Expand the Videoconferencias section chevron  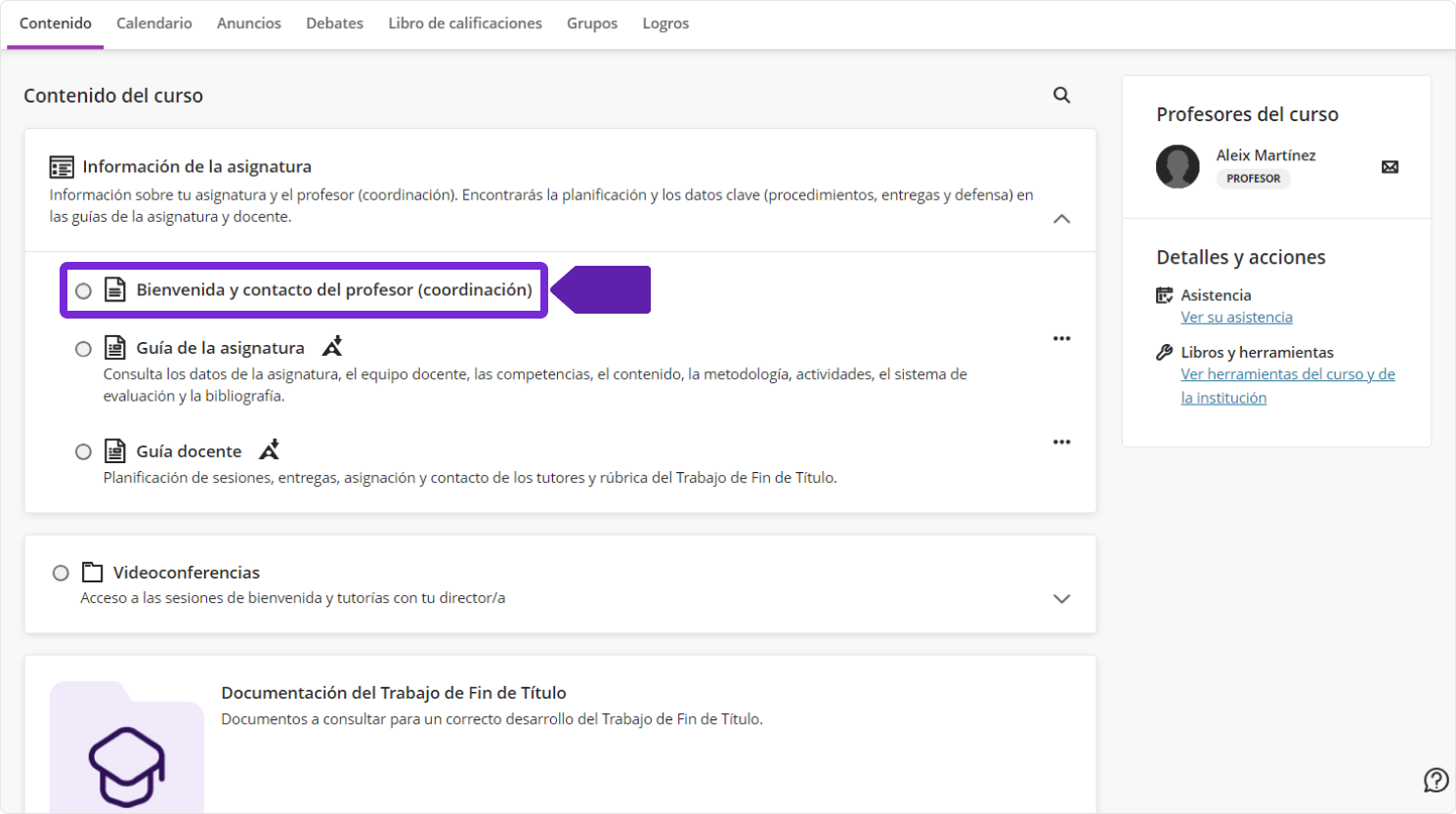coord(1061,599)
